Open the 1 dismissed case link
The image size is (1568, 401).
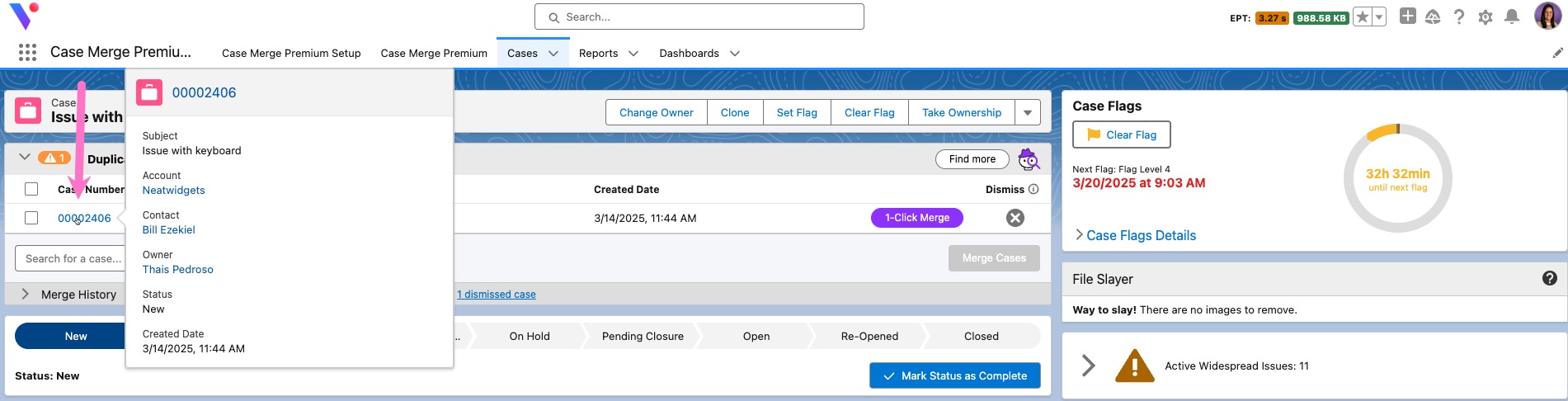coord(497,295)
